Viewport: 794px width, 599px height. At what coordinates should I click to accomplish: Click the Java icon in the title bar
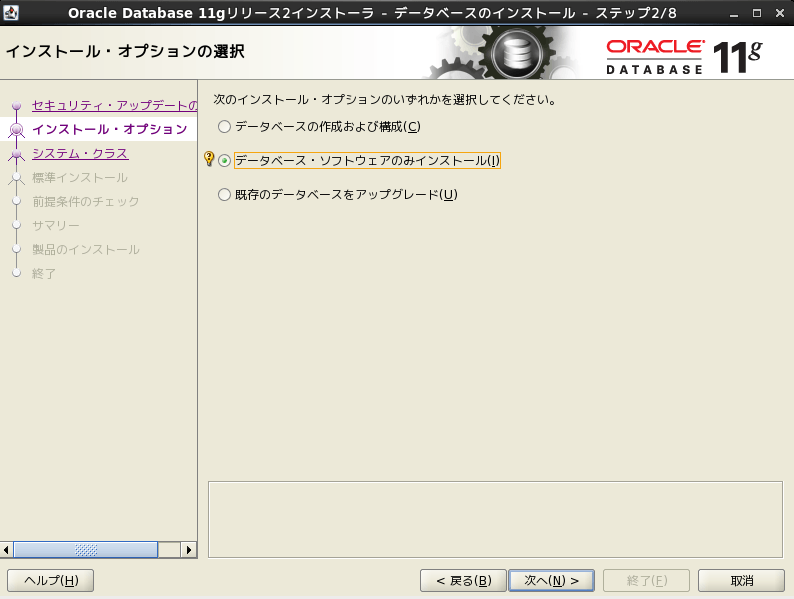(12, 13)
